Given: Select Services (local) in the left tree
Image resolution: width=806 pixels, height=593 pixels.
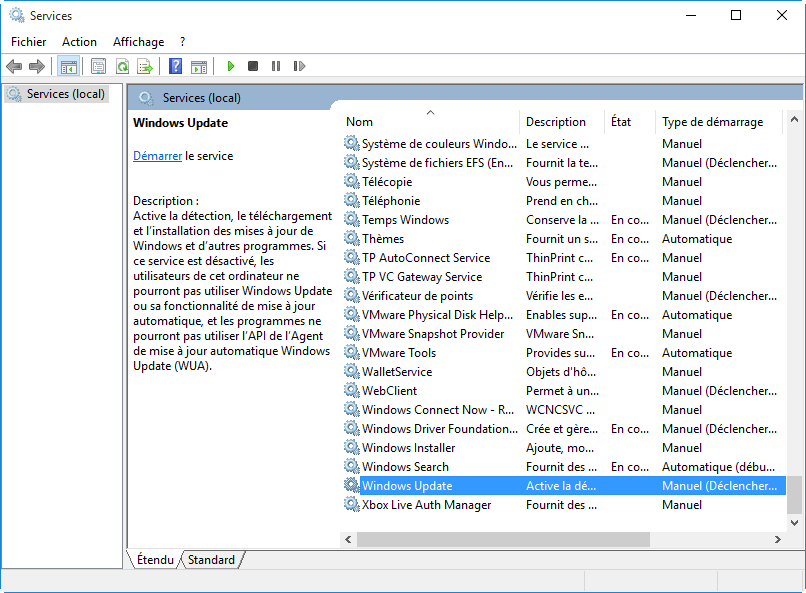Looking at the screenshot, I should [x=65, y=94].
